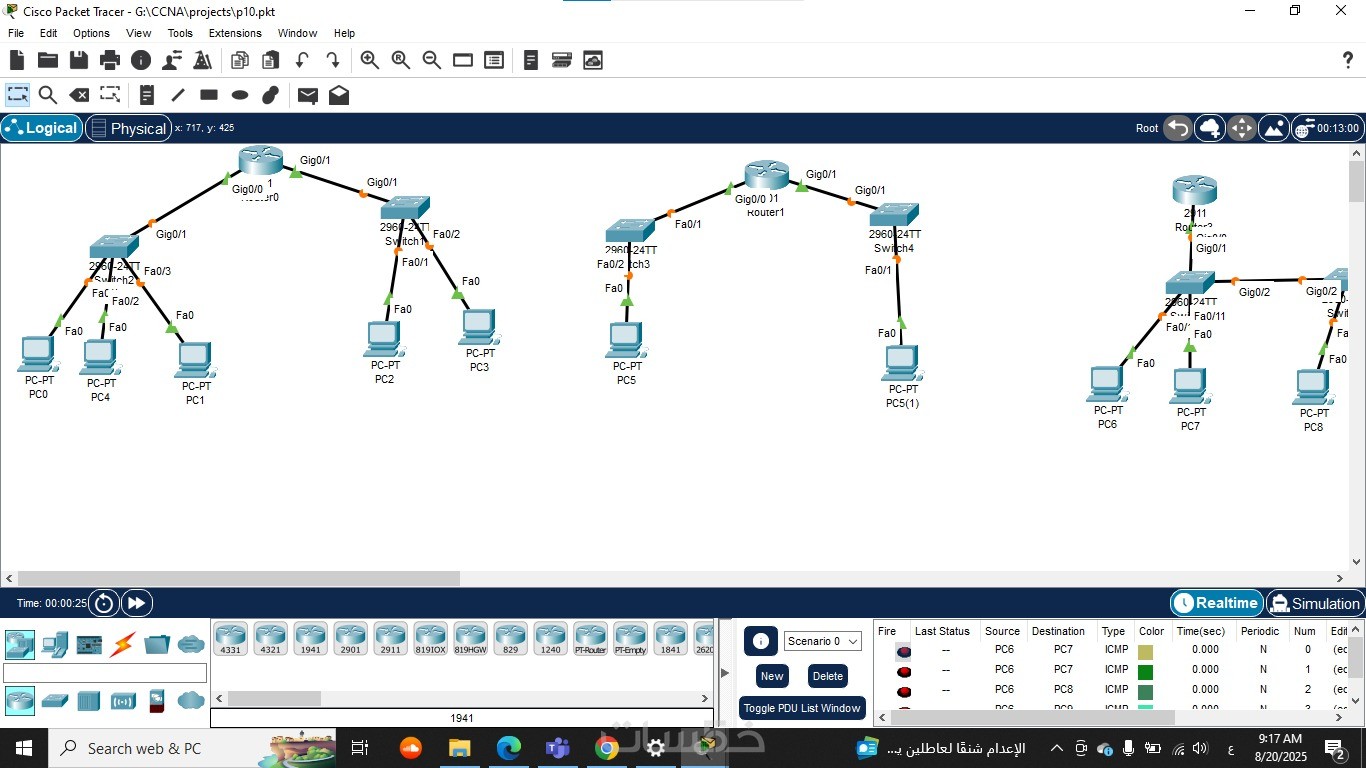Save the project with the floppy icon
This screenshot has width=1366, height=768.
point(79,60)
